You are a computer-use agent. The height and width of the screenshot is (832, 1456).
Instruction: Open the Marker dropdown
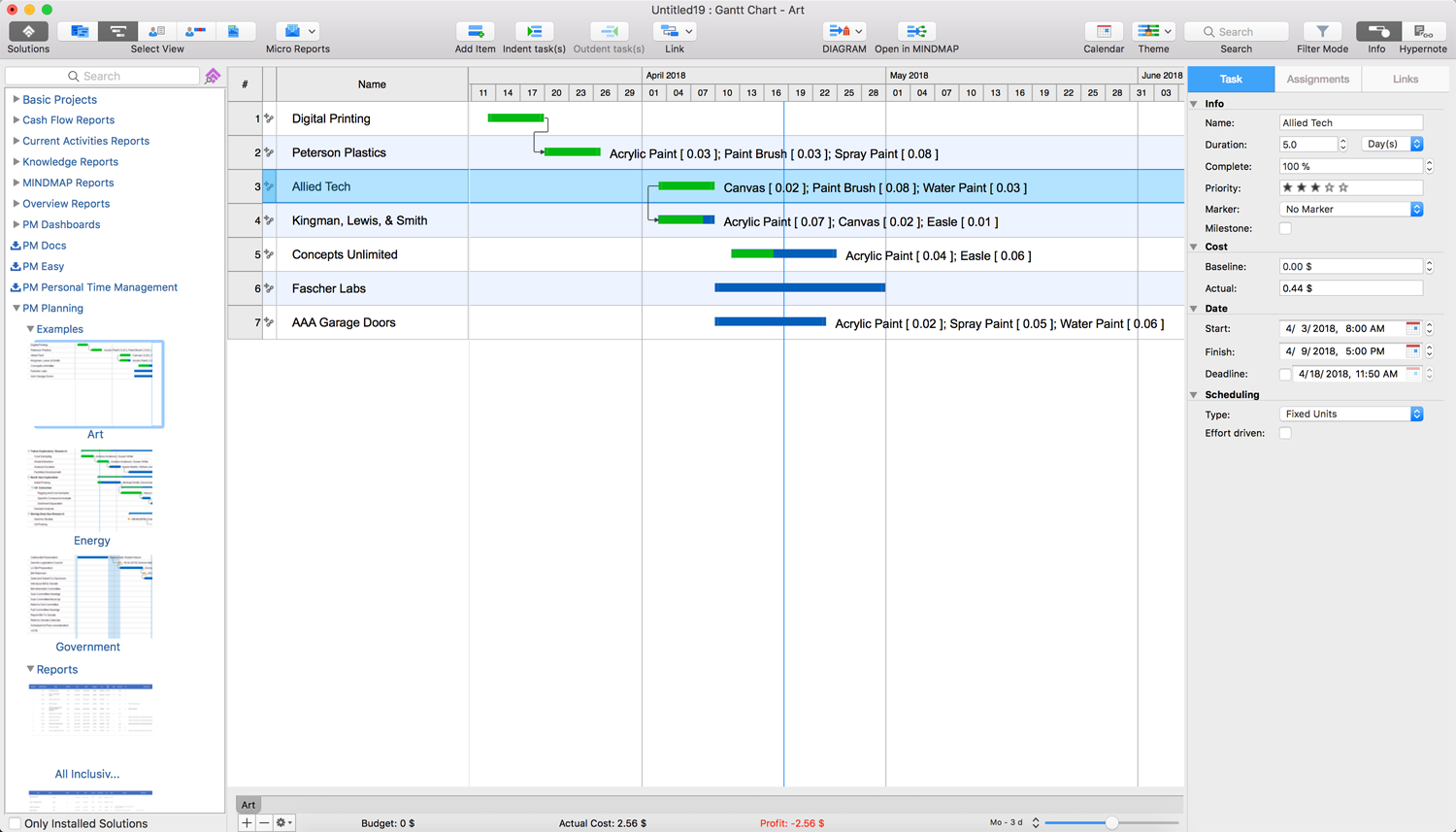tap(1351, 209)
